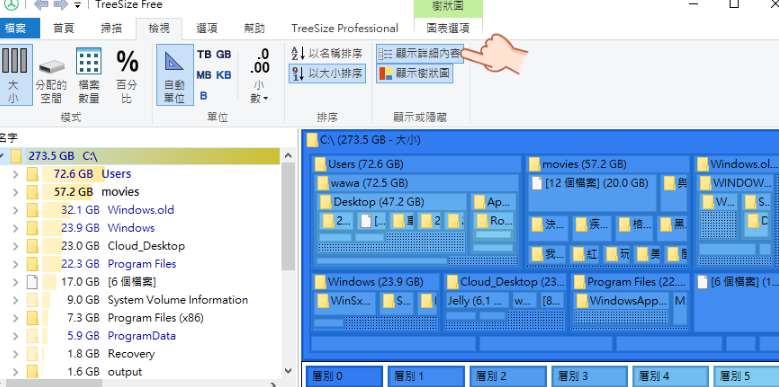This screenshot has width=779, height=387.
Task: Select the 大小 size mode icon
Action: click(x=14, y=75)
